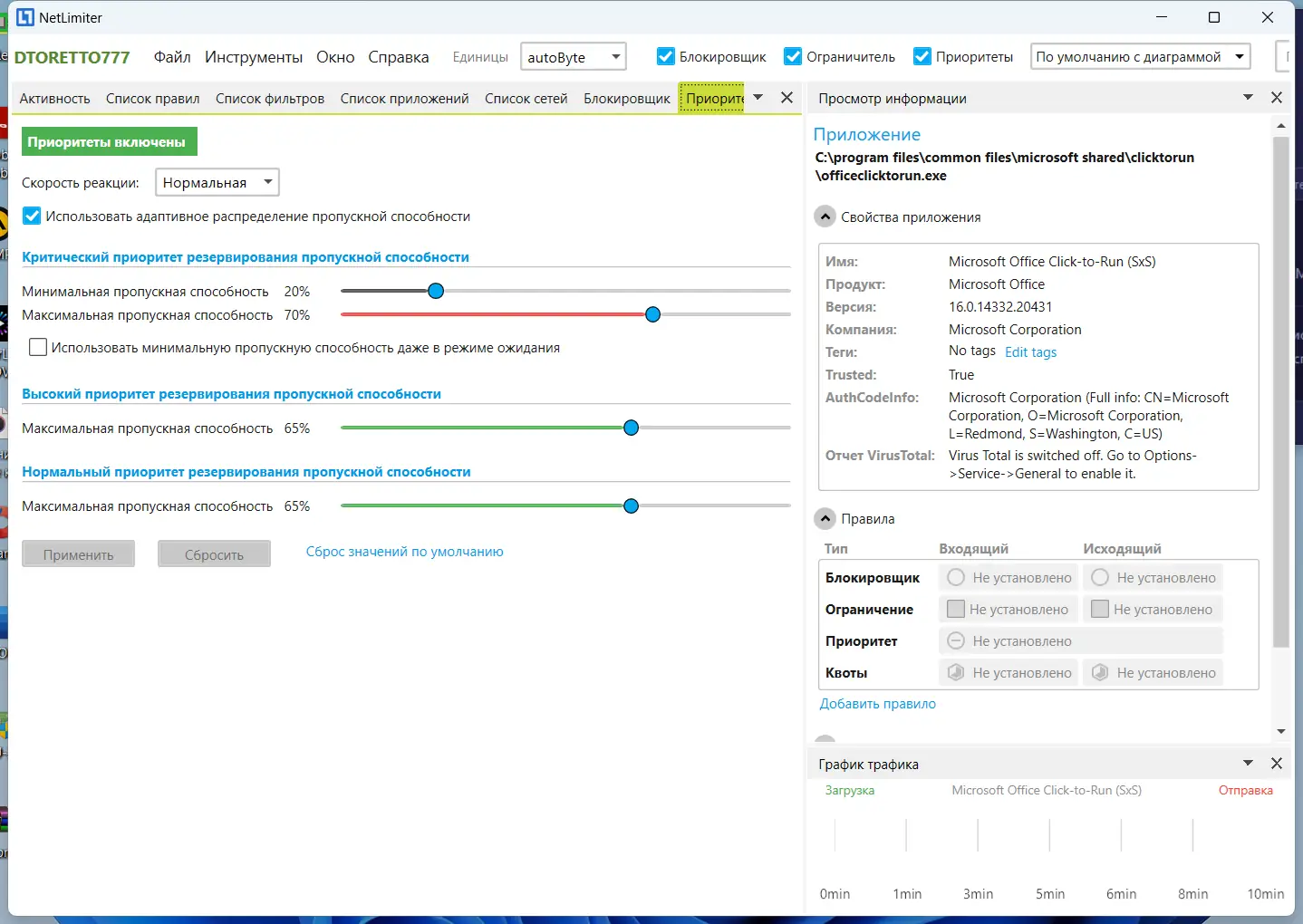Toggle incoming Блокировщик rule in Правила table
Screen dimensions: 1303x924
pyautogui.click(x=1009, y=578)
